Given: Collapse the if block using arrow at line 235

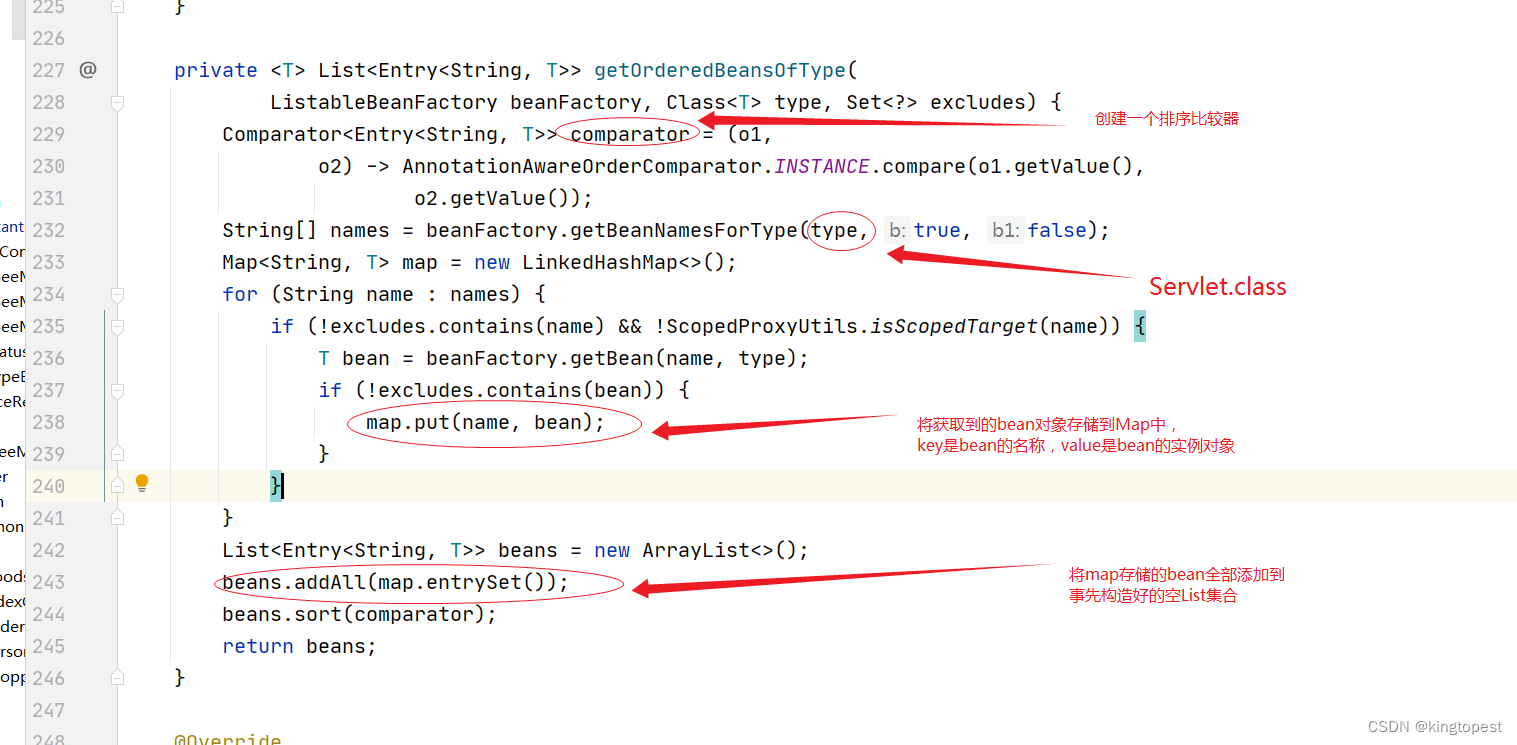Looking at the screenshot, I should point(117,326).
